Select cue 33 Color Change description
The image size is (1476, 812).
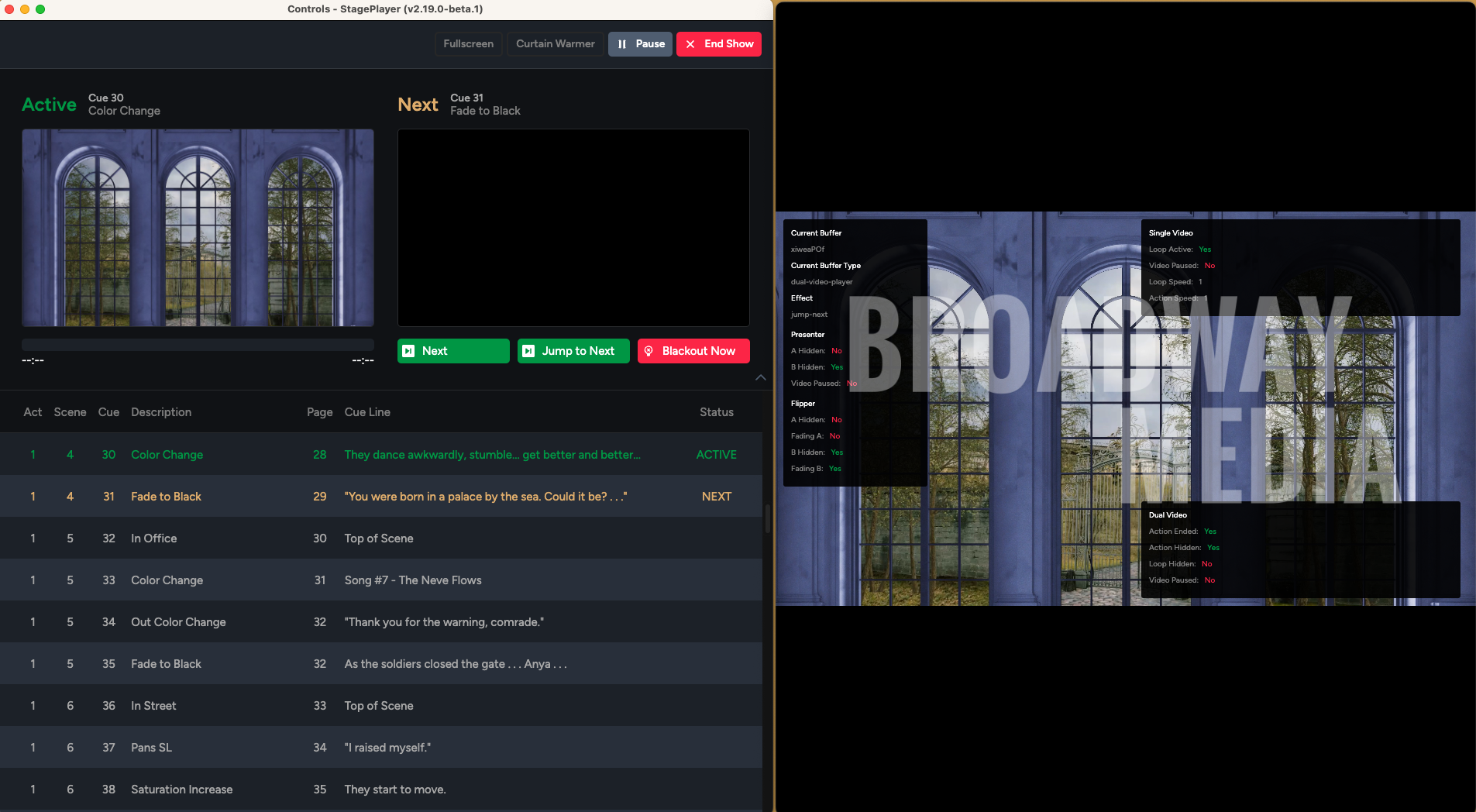pyautogui.click(x=167, y=580)
